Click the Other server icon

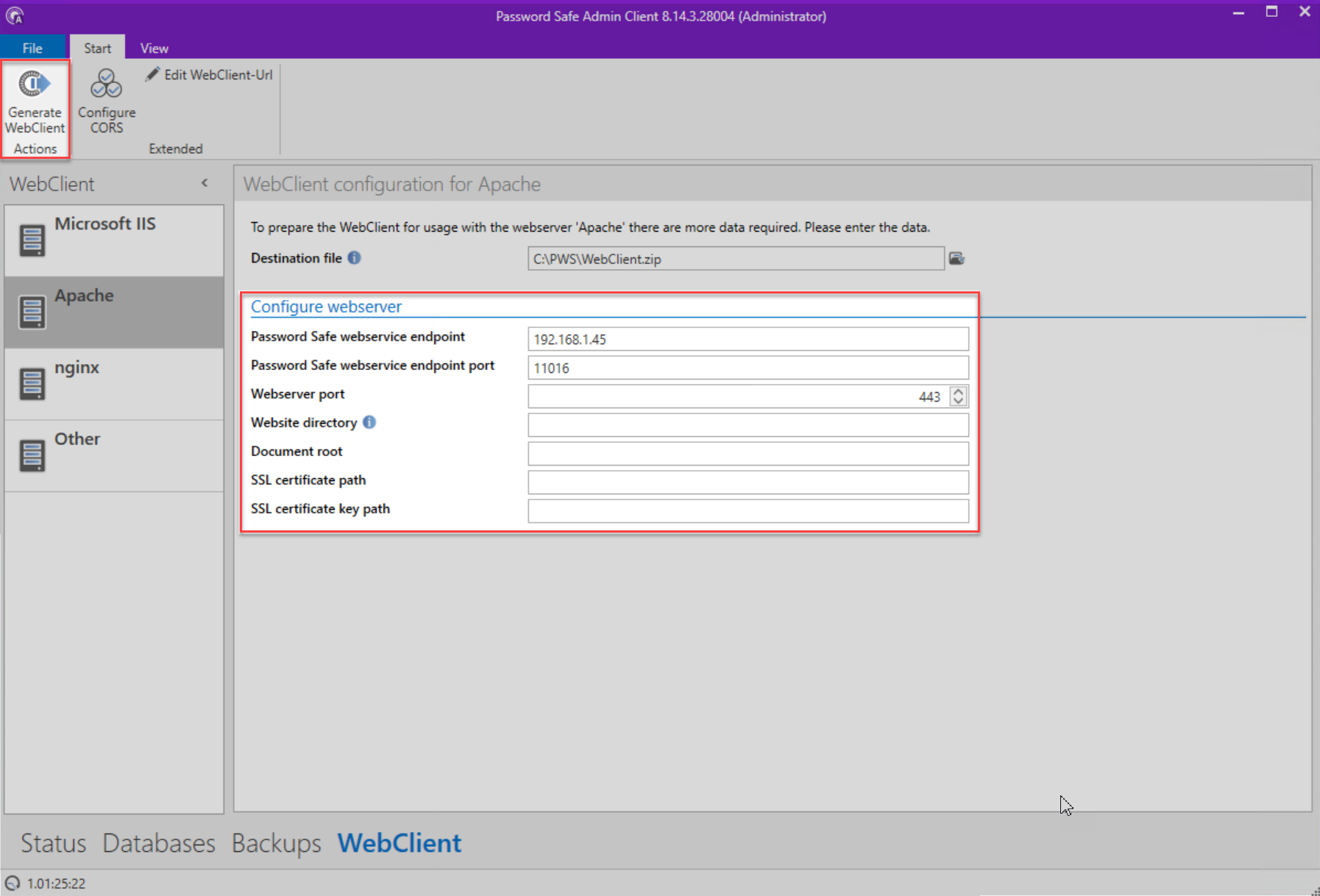coord(32,456)
